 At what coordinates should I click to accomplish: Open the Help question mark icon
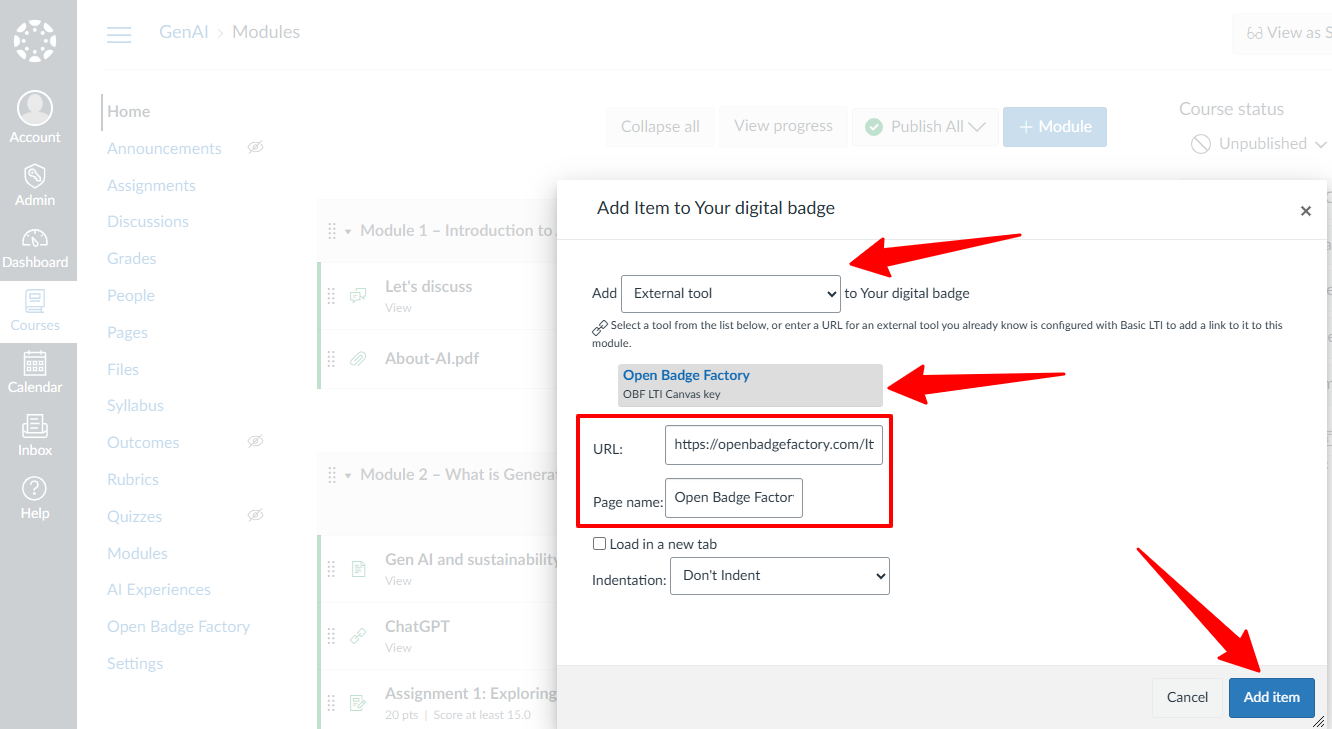35,488
